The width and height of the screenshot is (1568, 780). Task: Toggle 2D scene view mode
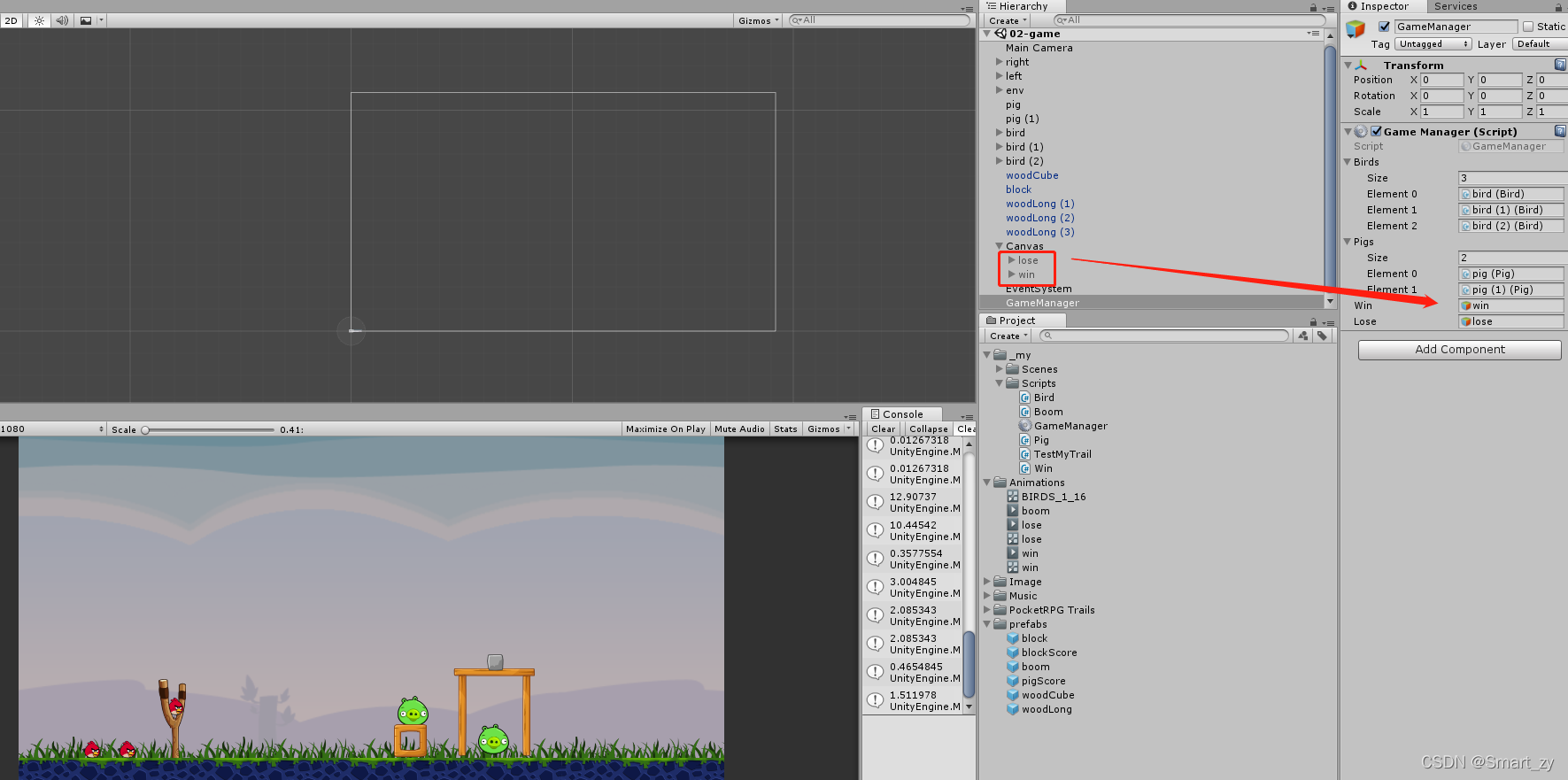point(12,20)
